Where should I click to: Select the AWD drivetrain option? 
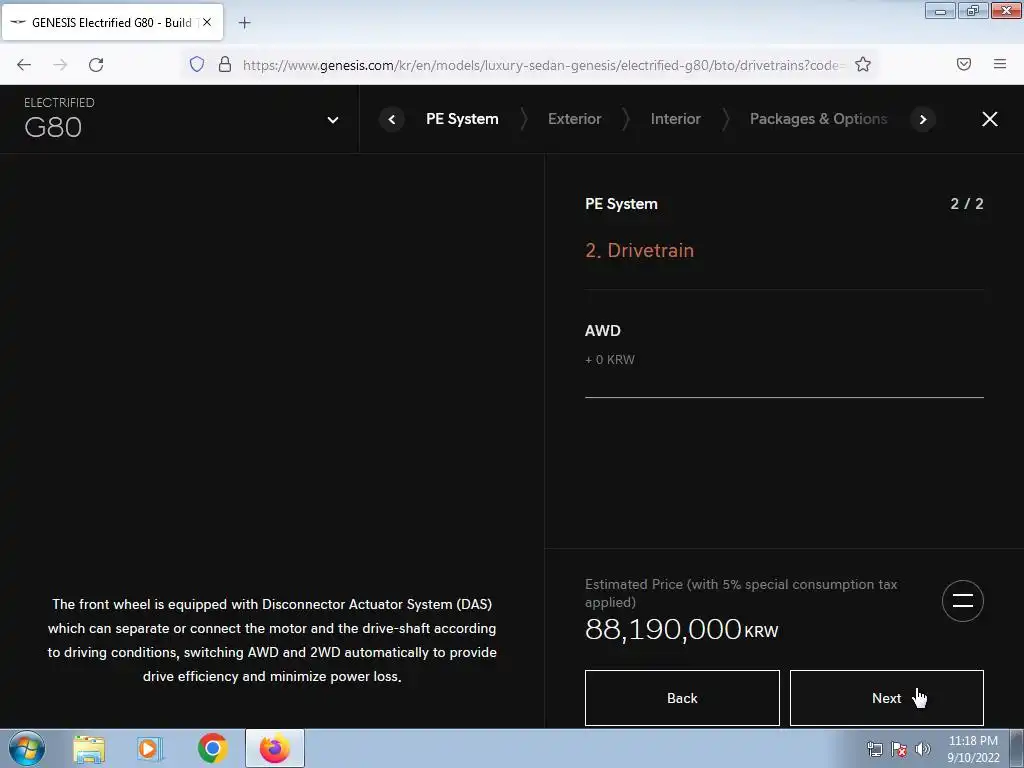(x=784, y=344)
